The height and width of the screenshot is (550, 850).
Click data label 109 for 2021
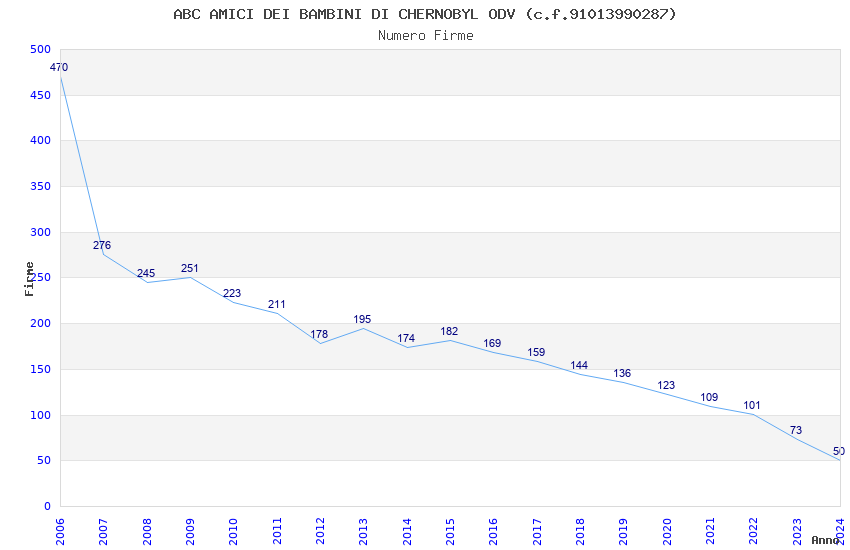coord(709,397)
